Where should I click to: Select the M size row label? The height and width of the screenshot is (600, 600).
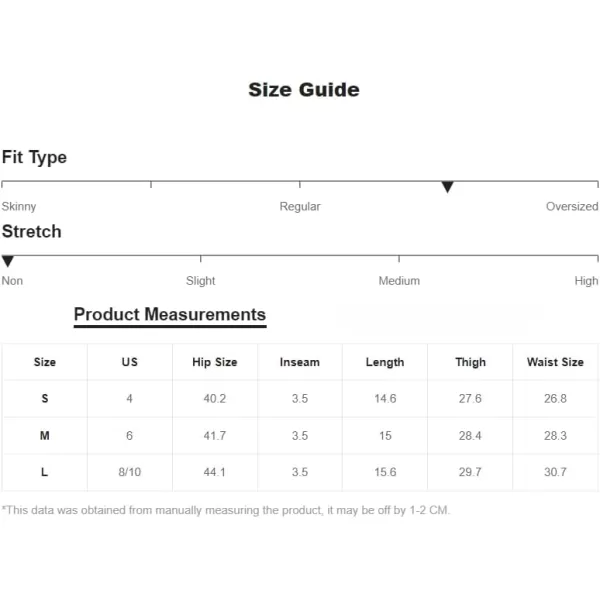(x=45, y=435)
